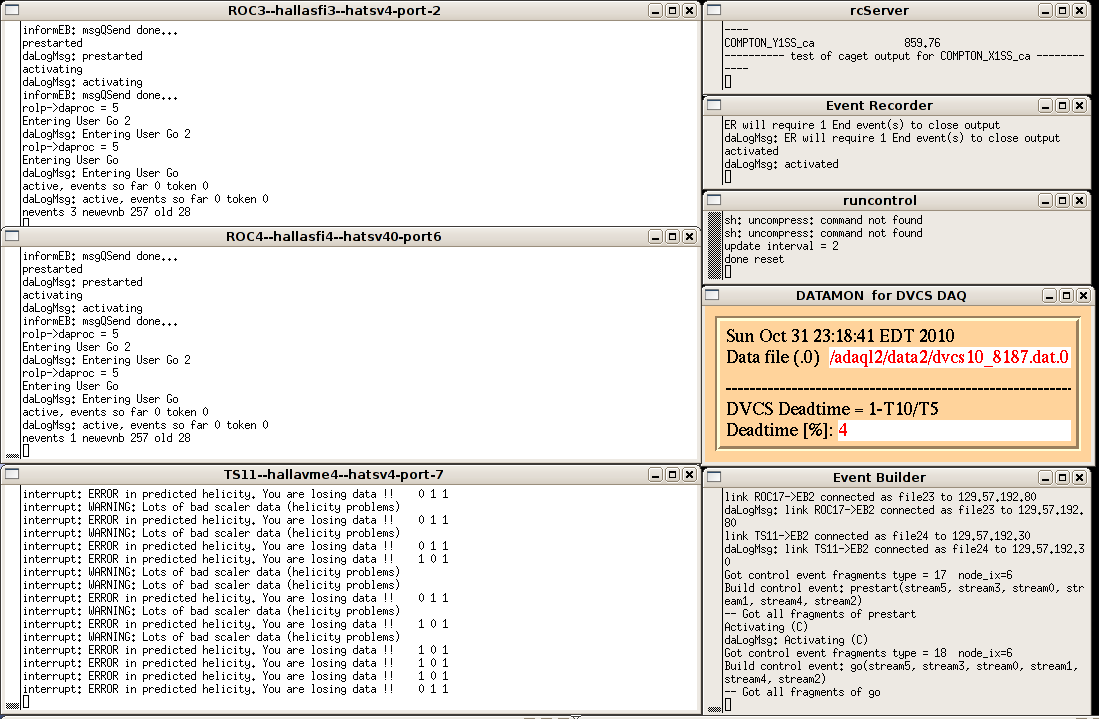Open window menu icon of TS11 terminal
Viewport: 1099px width, 719px height.
[x=11, y=474]
